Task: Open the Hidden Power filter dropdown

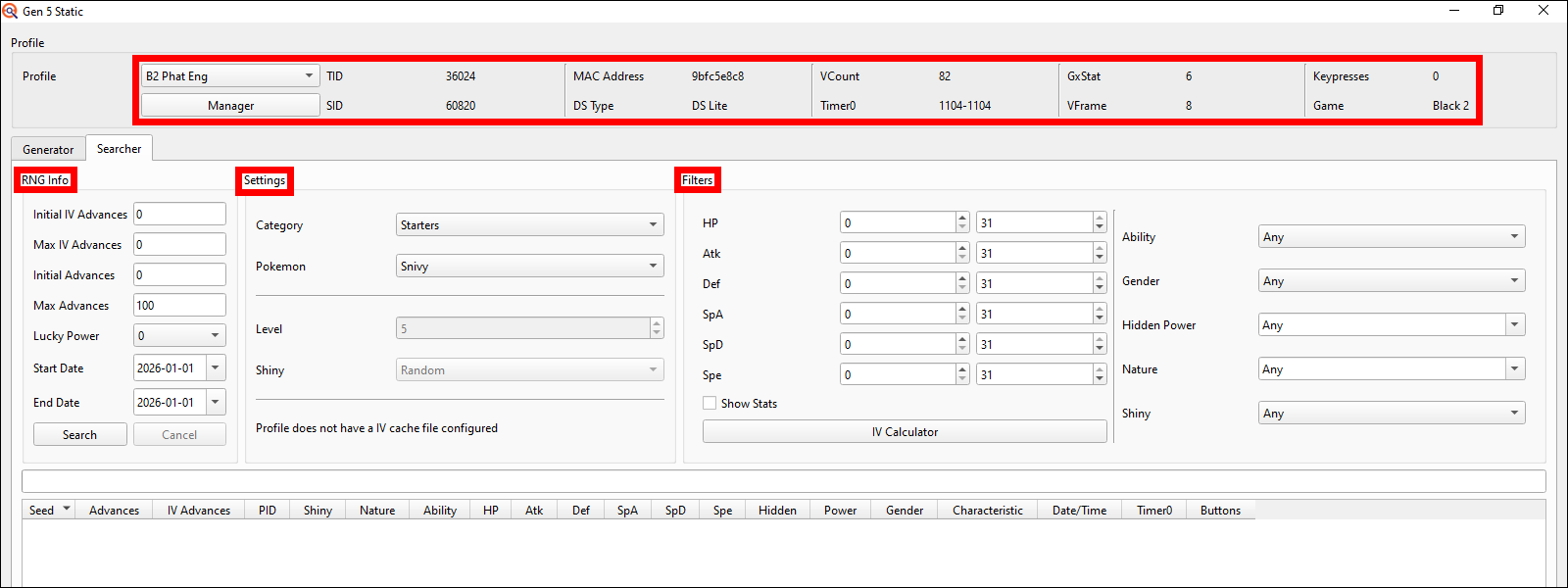Action: tap(1515, 324)
